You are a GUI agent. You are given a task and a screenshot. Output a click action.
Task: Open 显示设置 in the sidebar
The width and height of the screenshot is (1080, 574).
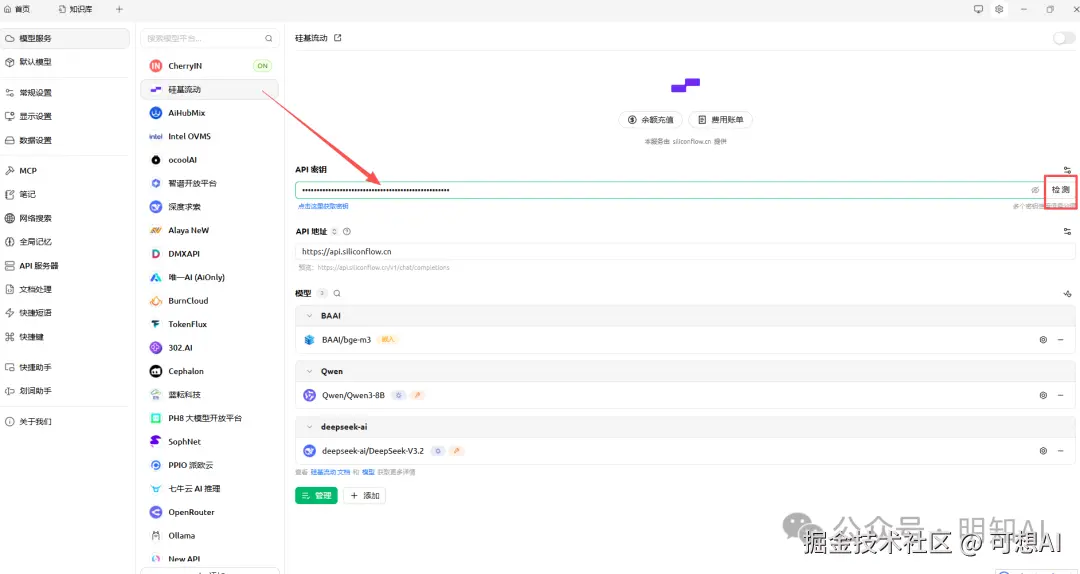[x=65, y=116]
